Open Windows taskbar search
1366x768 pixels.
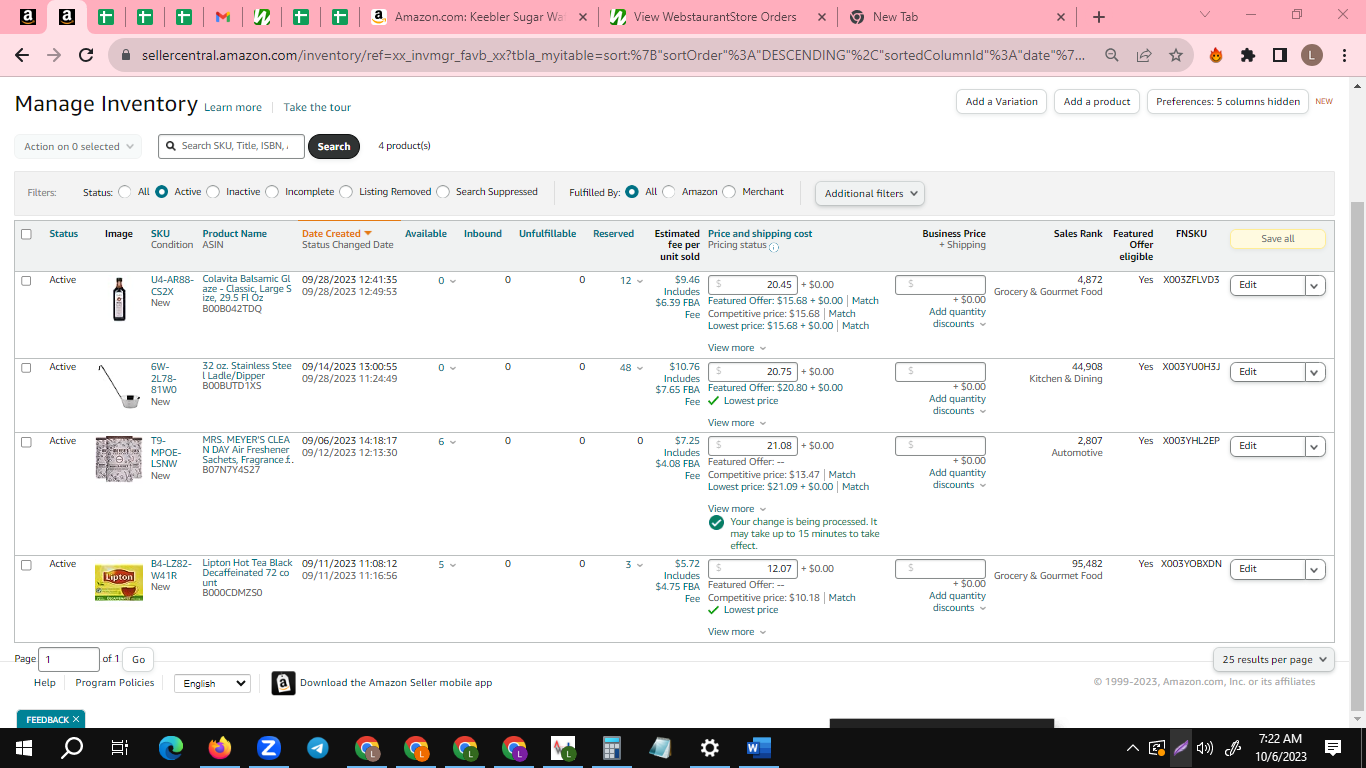coord(72,747)
